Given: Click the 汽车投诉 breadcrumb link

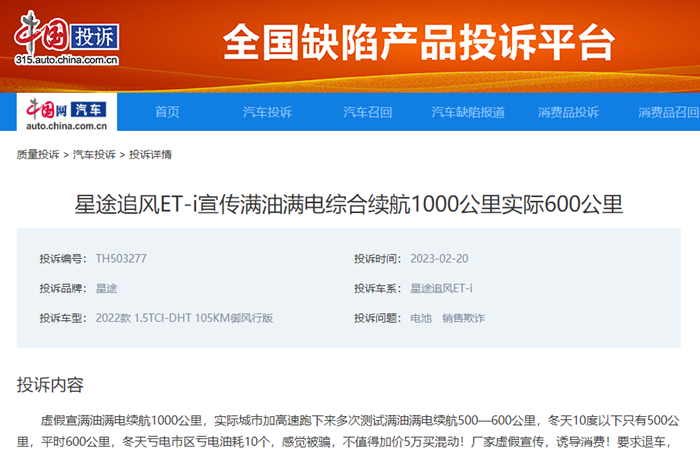Looking at the screenshot, I should click(94, 154).
